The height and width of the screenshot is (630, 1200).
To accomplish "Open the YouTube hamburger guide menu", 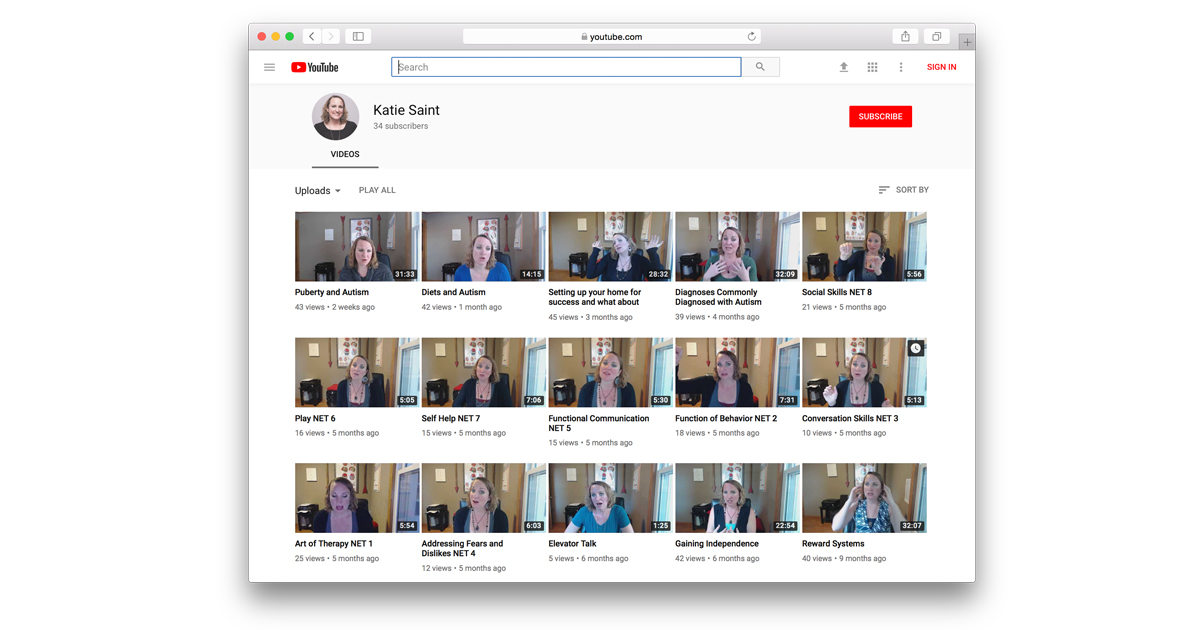I will click(269, 67).
